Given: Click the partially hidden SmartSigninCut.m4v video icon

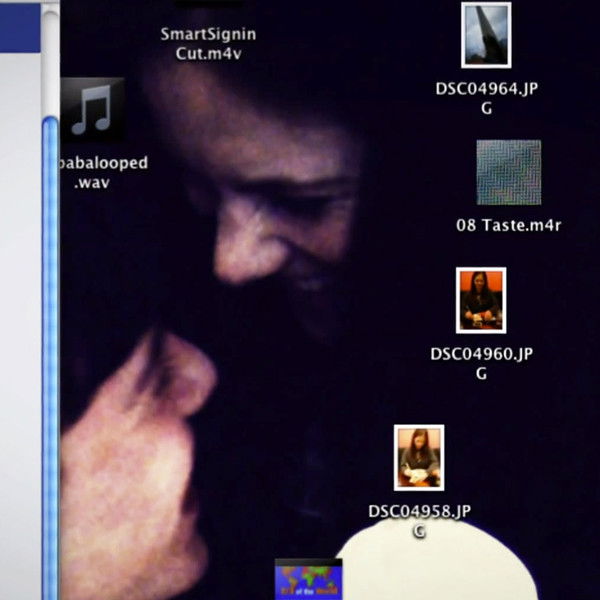Looking at the screenshot, I should [x=208, y=8].
